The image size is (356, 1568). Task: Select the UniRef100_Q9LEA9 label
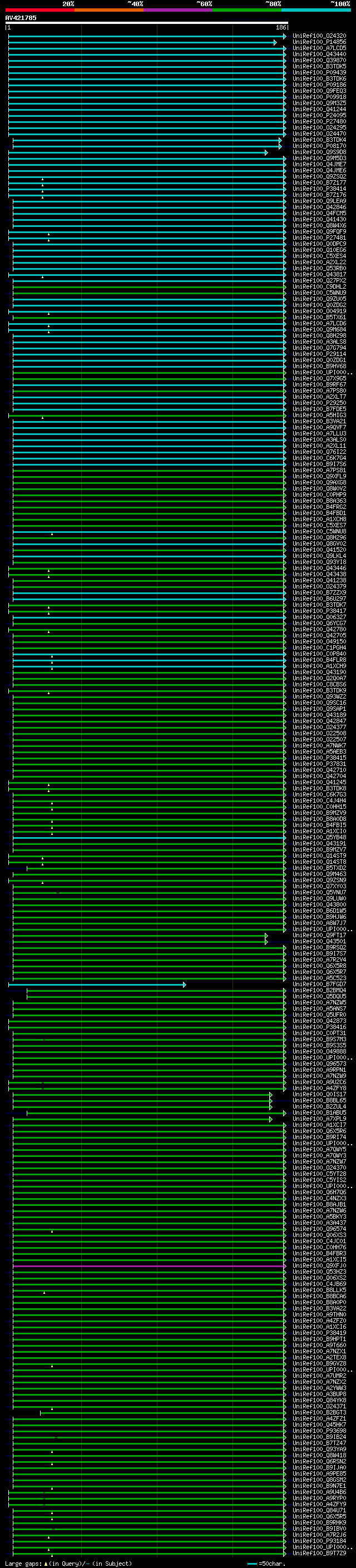[319, 201]
